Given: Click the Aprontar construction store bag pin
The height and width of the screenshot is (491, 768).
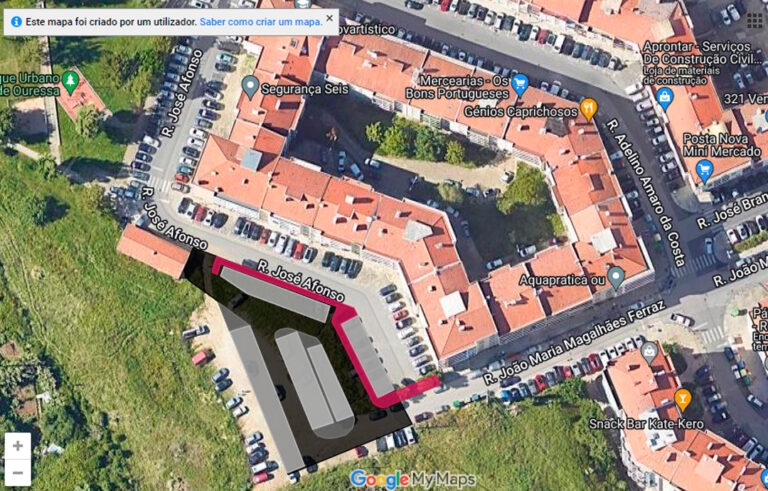Looking at the screenshot, I should 665,99.
